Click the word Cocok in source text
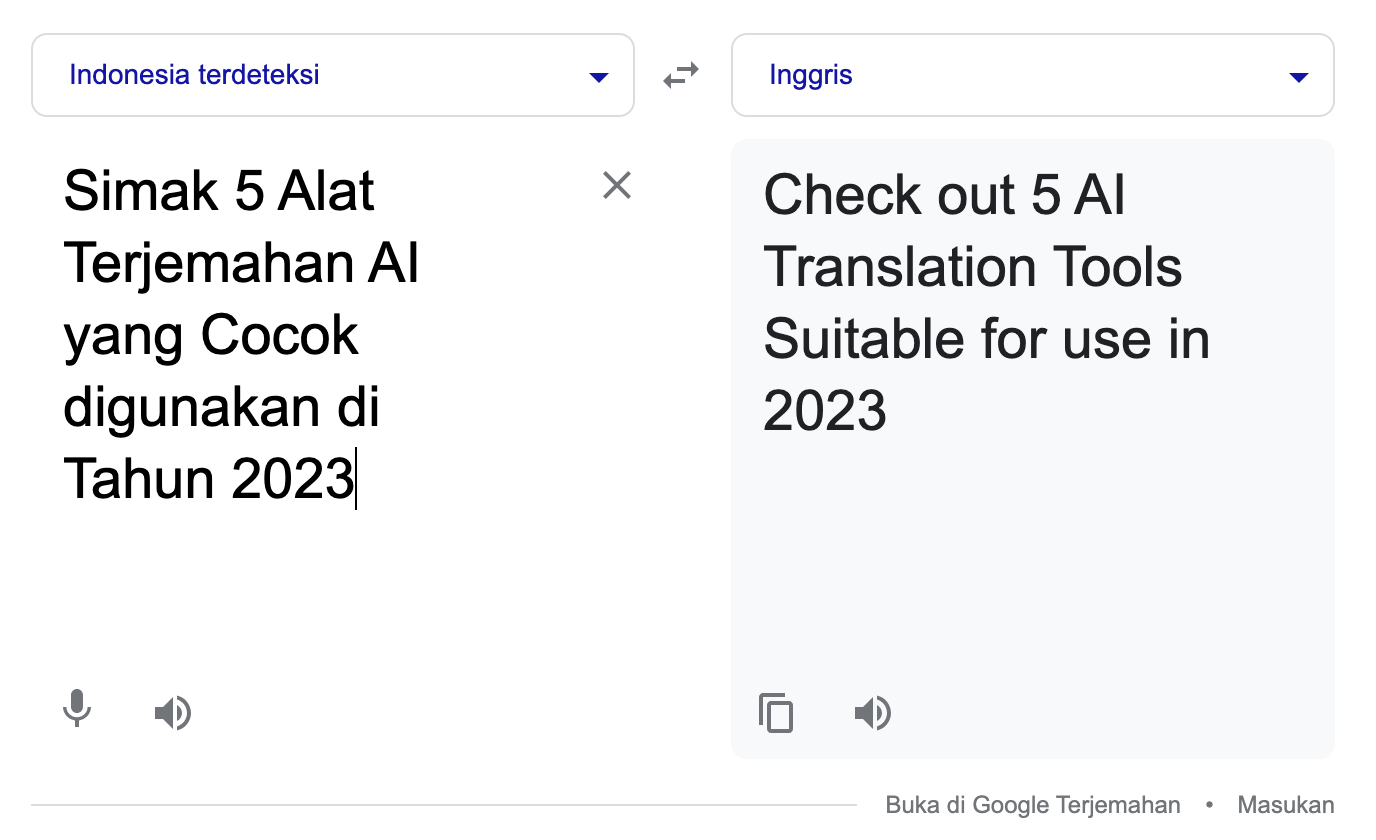 [279, 335]
